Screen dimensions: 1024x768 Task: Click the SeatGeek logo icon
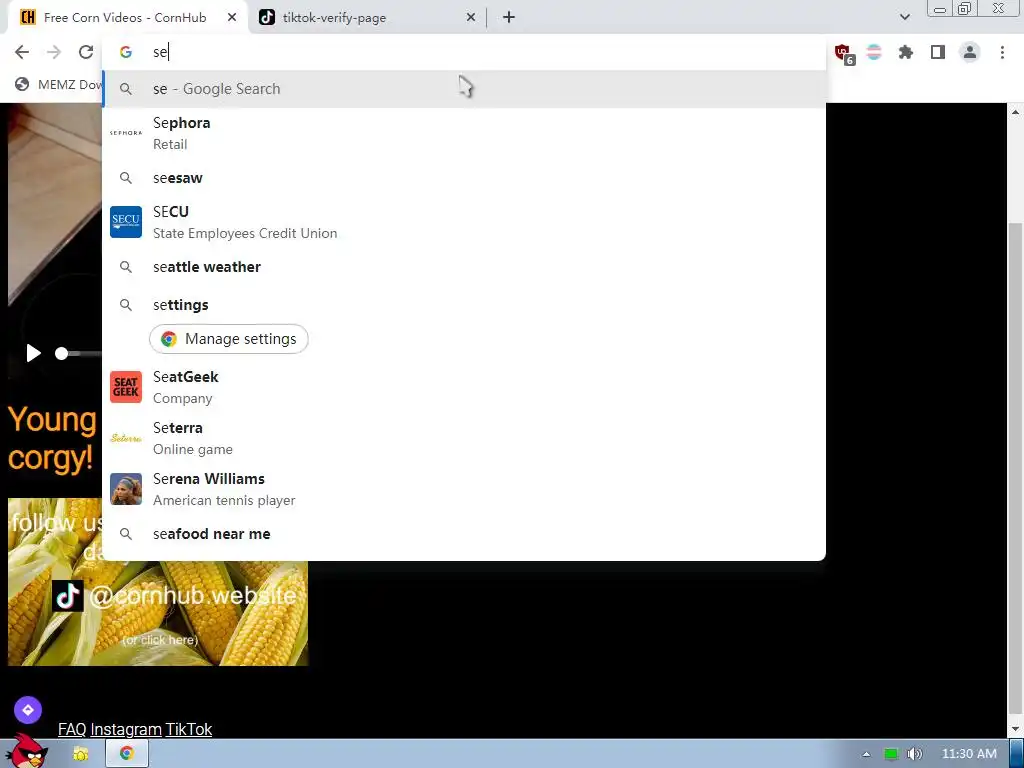(x=125, y=387)
